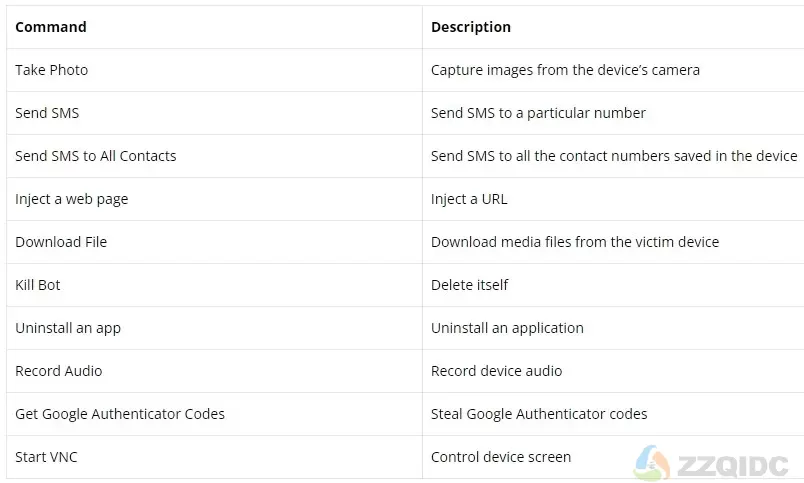The width and height of the screenshot is (804, 483).
Task: Select Get Google Authenticator Codes cell
Action: 214,415
